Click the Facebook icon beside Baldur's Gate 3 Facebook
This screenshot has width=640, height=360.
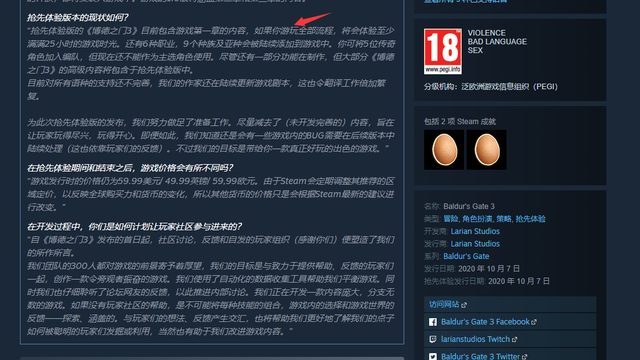coord(433,322)
